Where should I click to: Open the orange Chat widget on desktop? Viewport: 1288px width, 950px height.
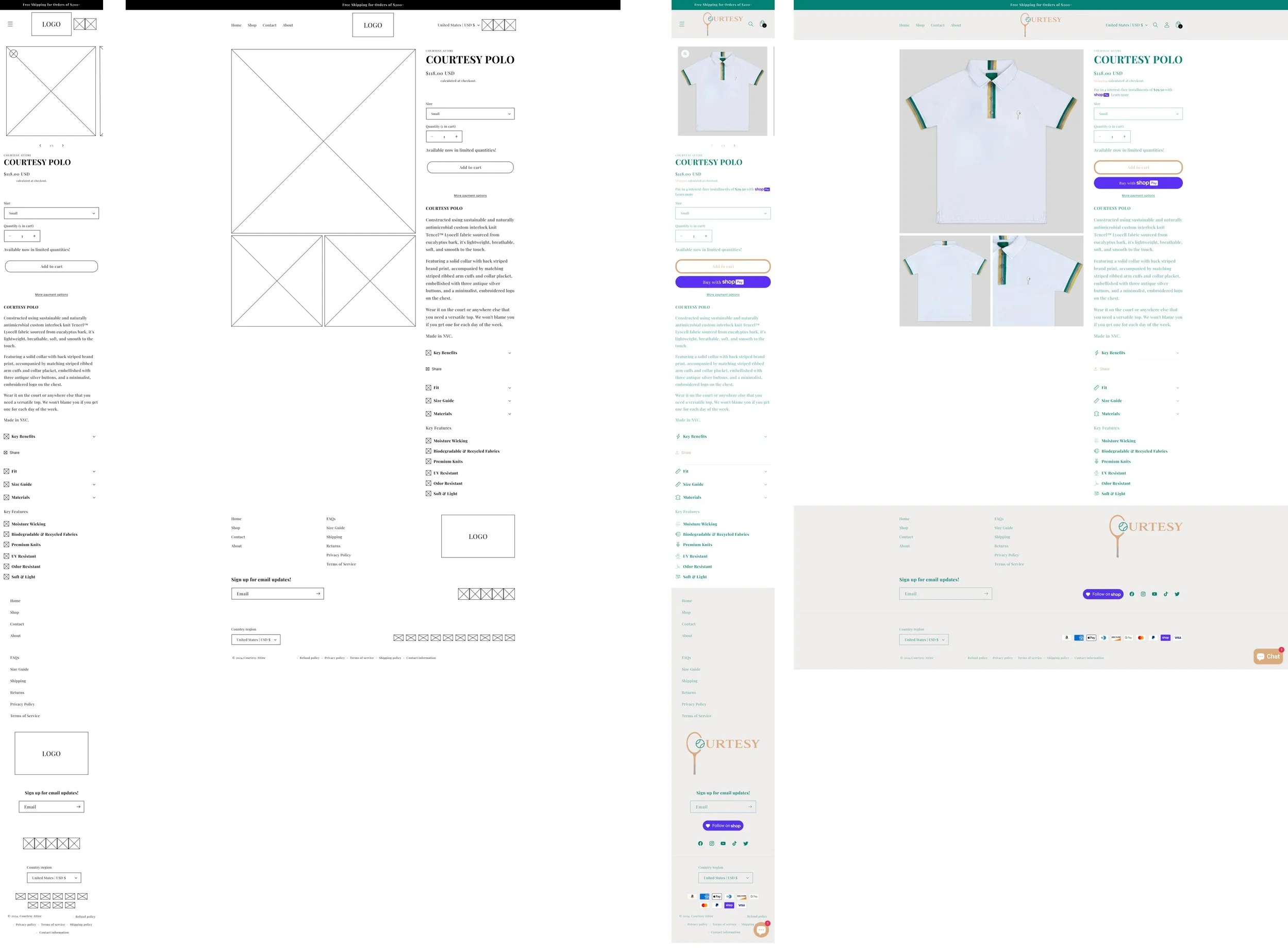tap(1268, 656)
